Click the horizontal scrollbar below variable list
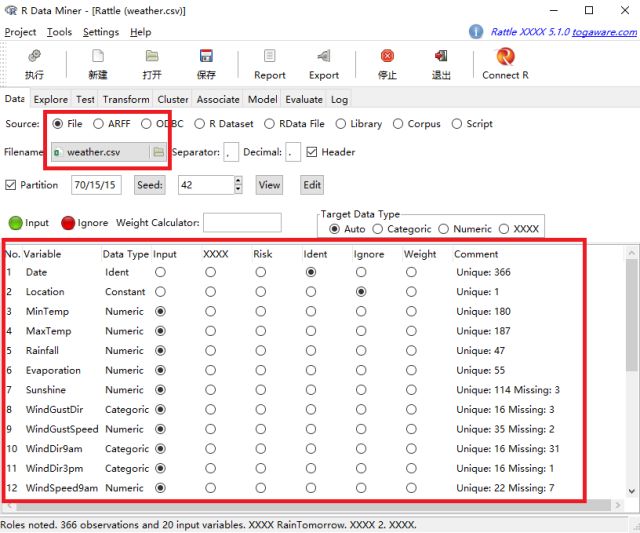This screenshot has width=640, height=533. click(312, 506)
